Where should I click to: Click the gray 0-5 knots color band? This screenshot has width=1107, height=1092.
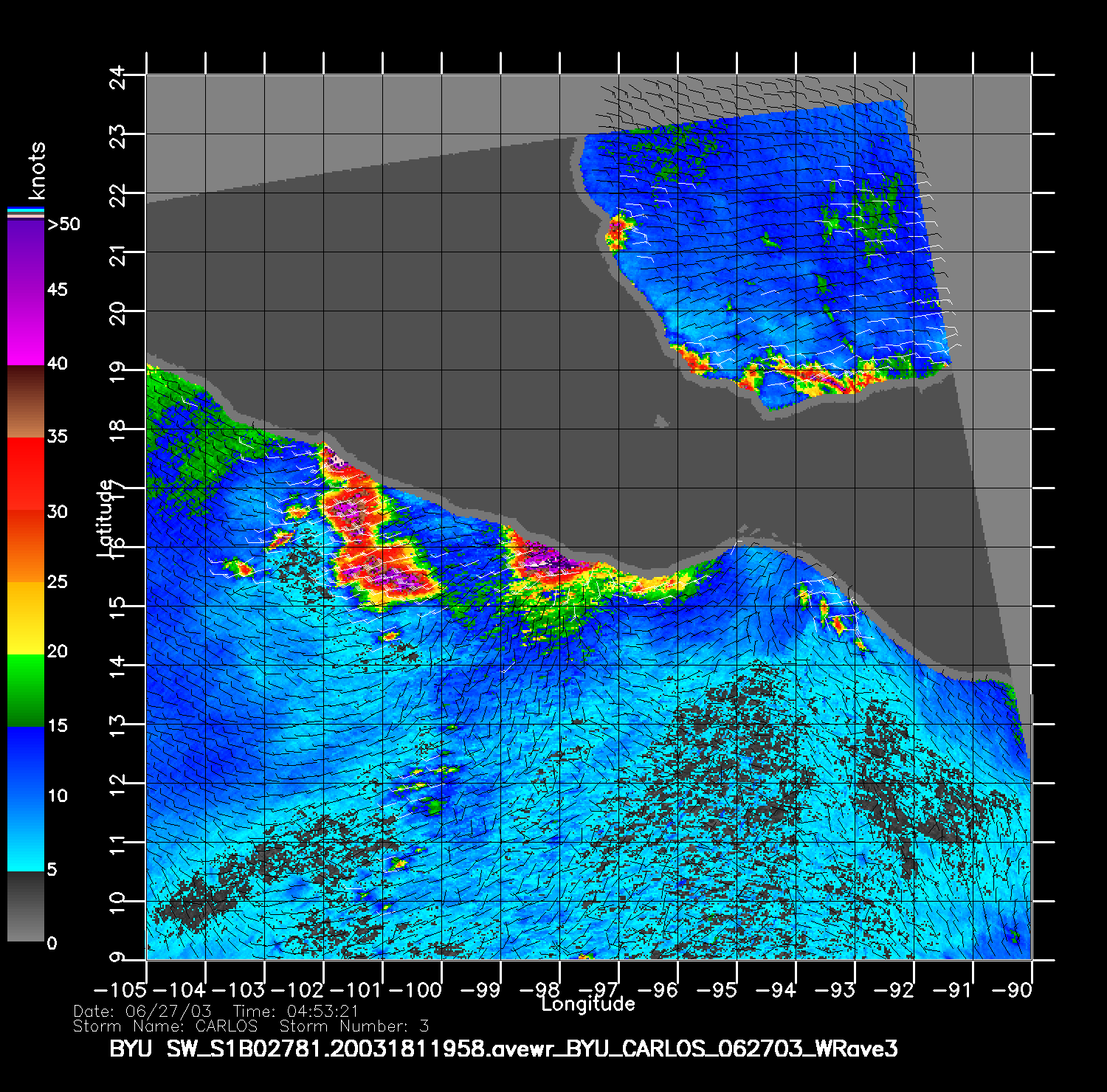click(x=25, y=906)
